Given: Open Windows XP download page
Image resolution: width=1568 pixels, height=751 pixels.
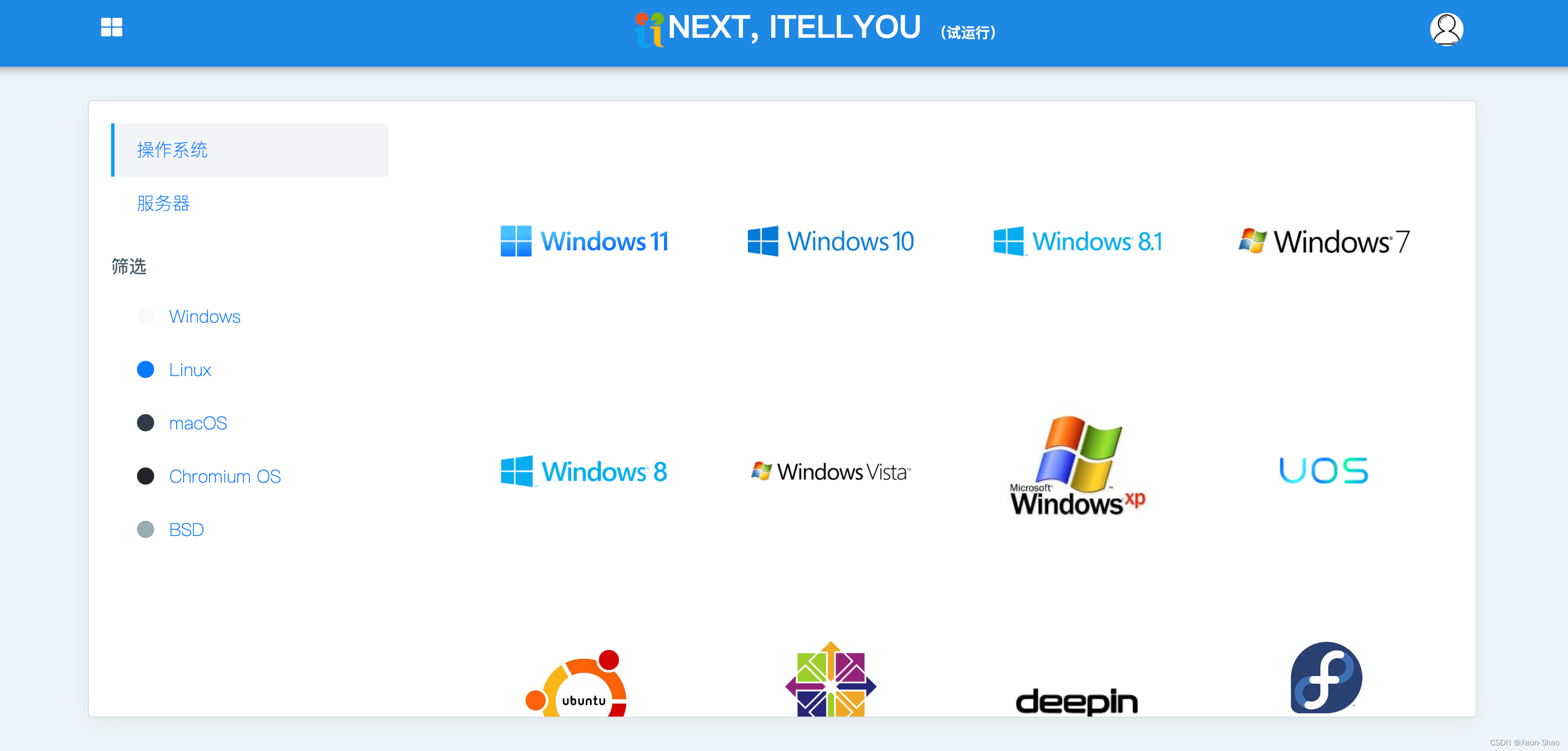Looking at the screenshot, I should (x=1076, y=470).
